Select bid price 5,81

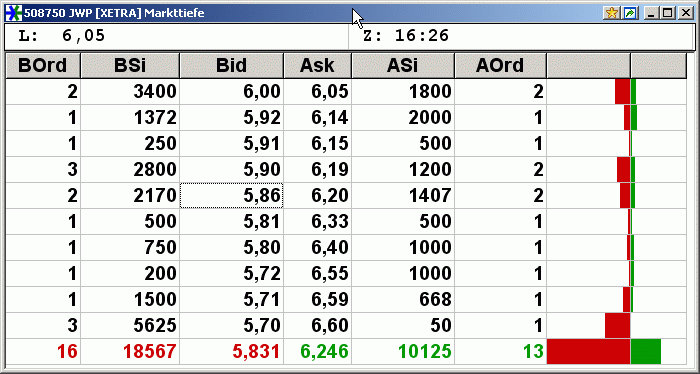tap(231, 221)
